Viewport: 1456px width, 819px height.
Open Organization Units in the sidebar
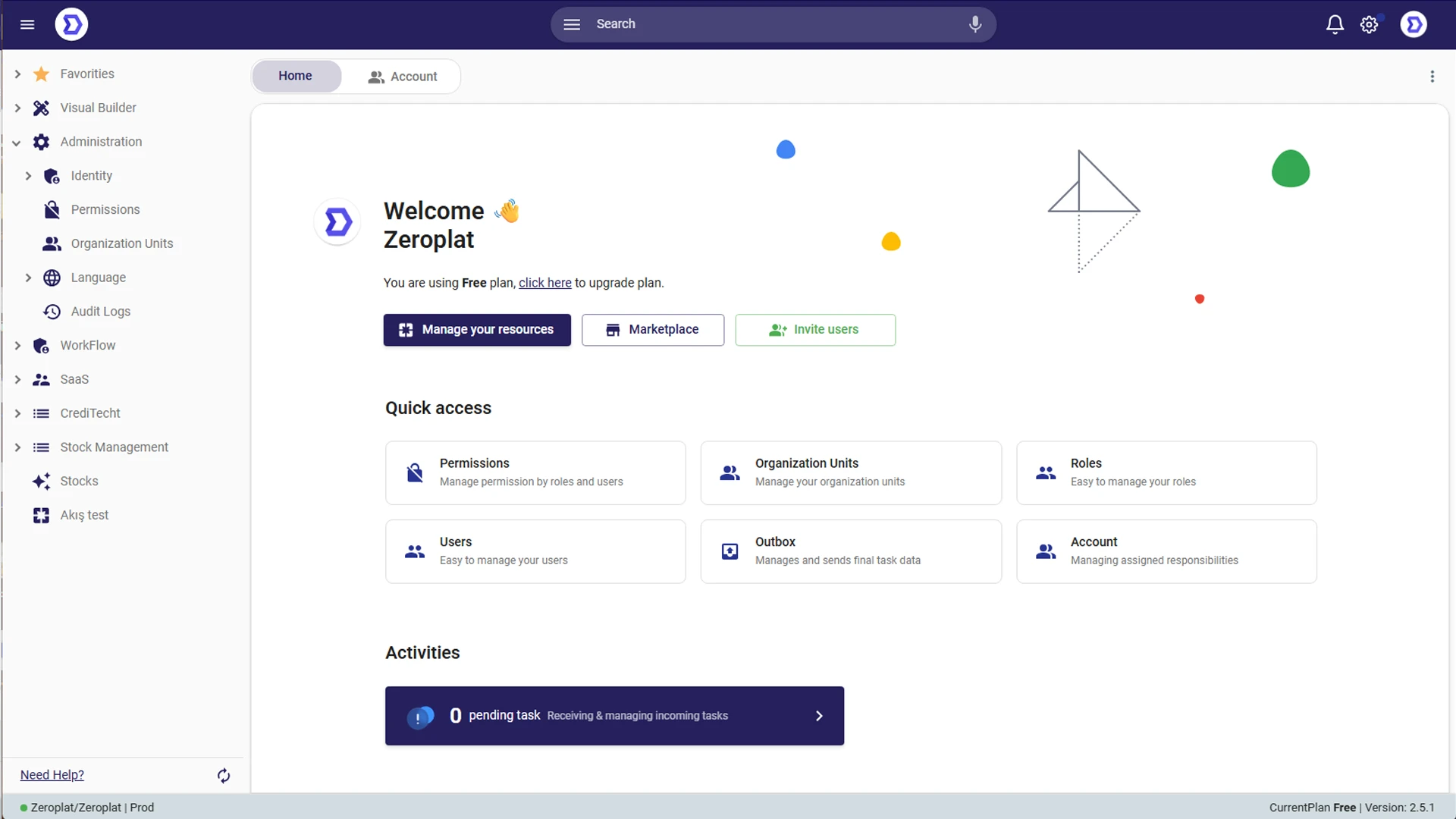[x=122, y=243]
